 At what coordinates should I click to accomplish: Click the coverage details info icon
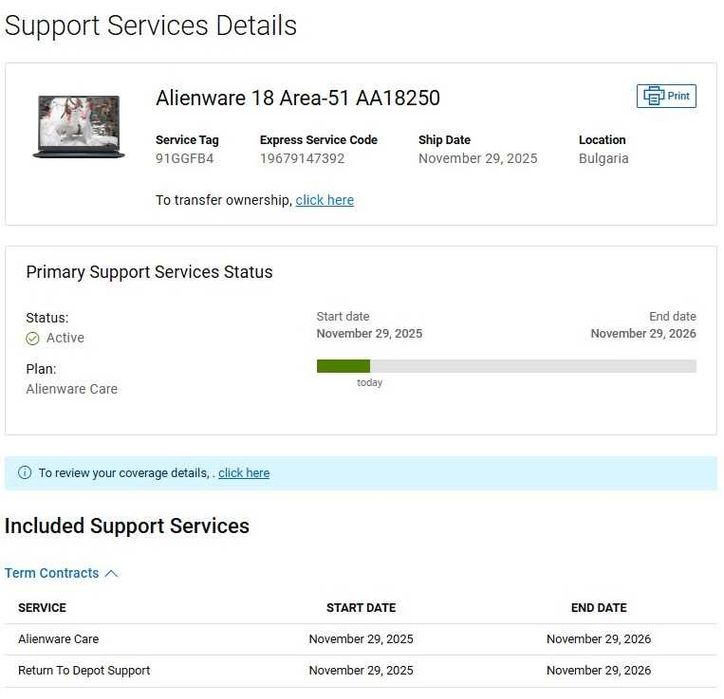[x=25, y=473]
